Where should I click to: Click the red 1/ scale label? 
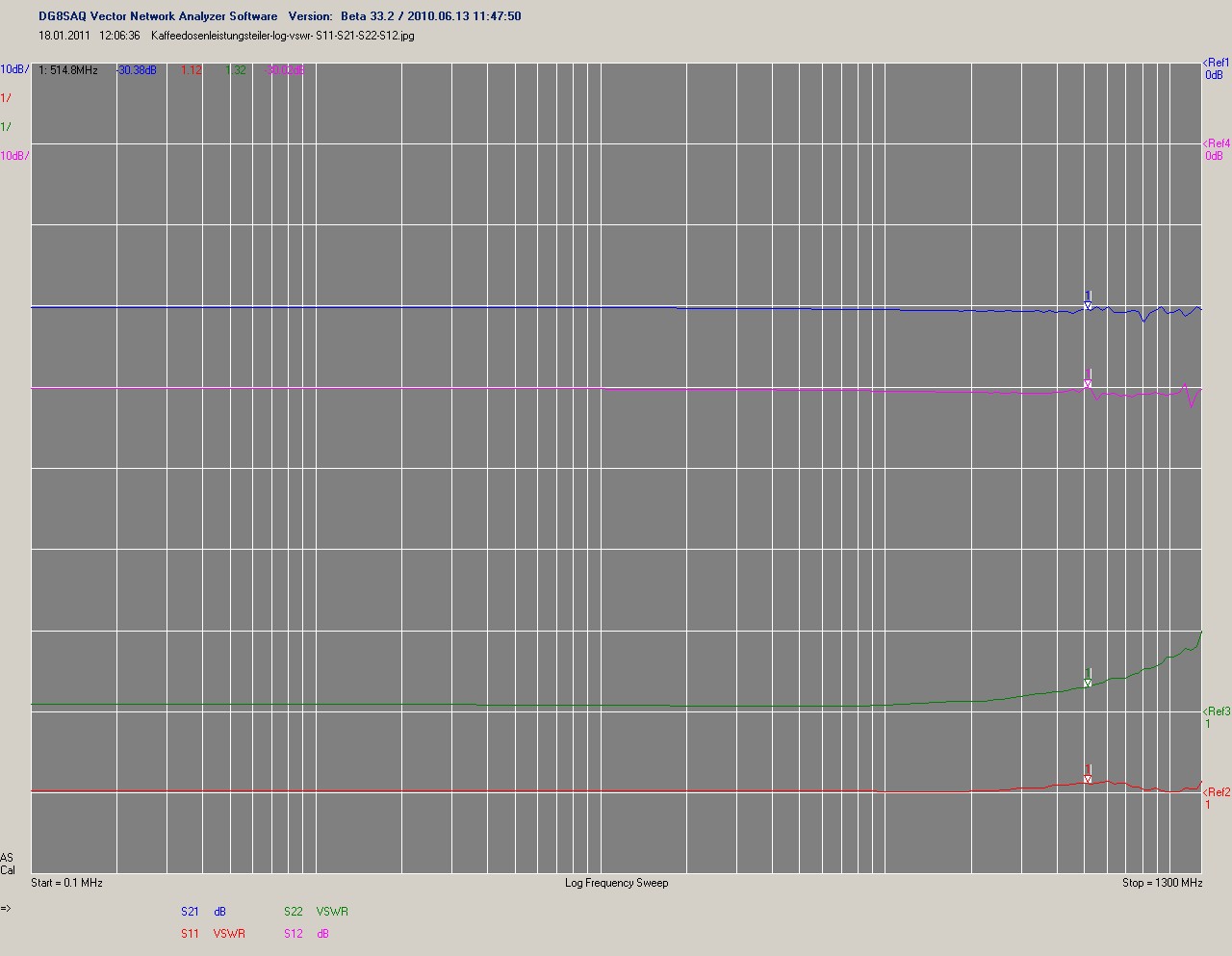(7, 98)
